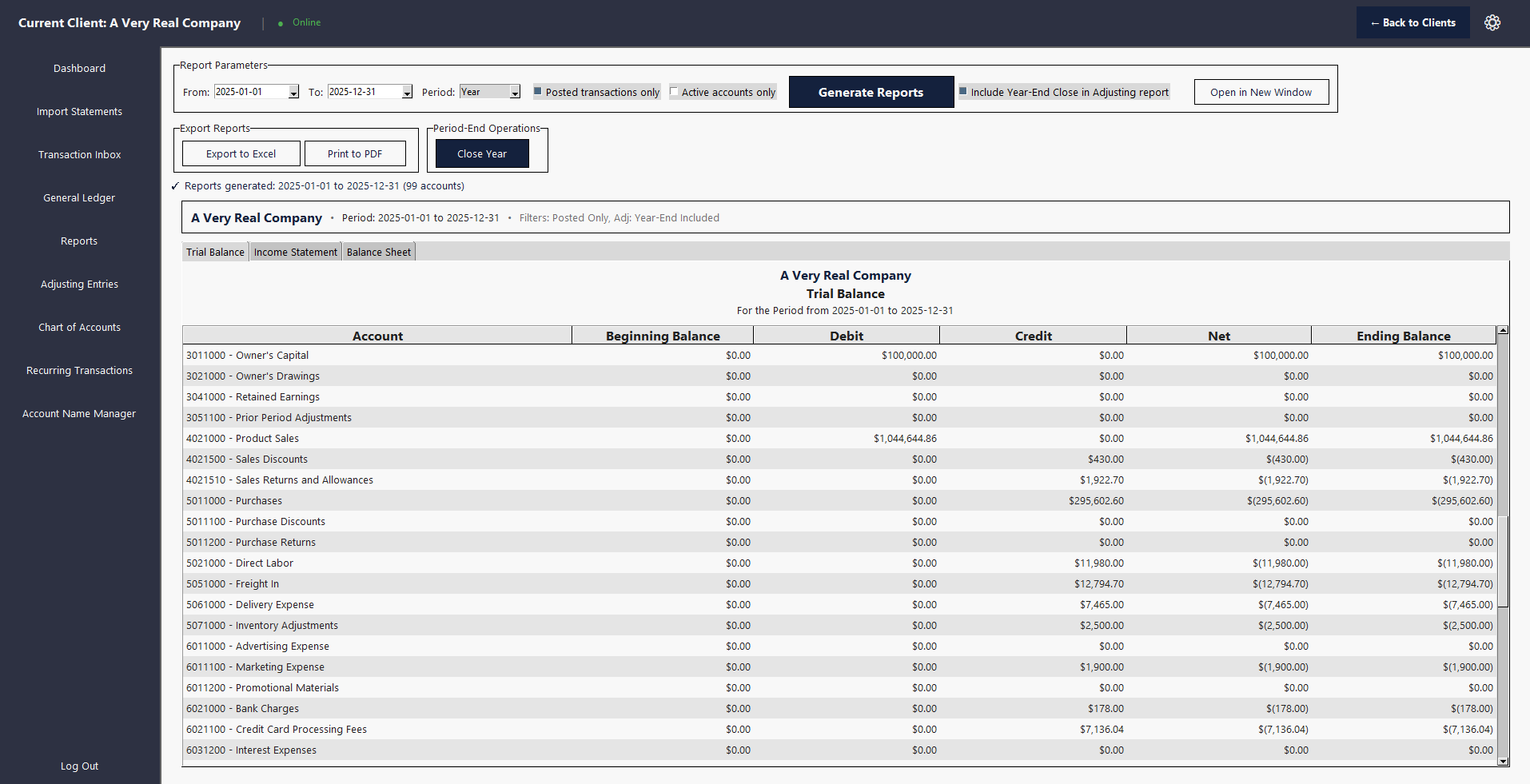Enable the Active accounts only checkbox
The width and height of the screenshot is (1530, 784).
coord(674,91)
